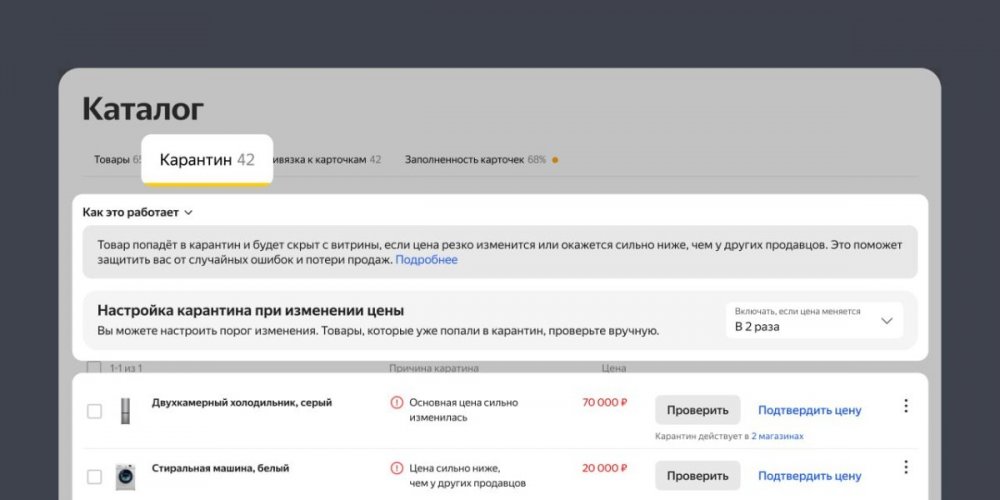Tick the checkbox for "Двухкамерный холодильник, серый"

[x=94, y=411]
